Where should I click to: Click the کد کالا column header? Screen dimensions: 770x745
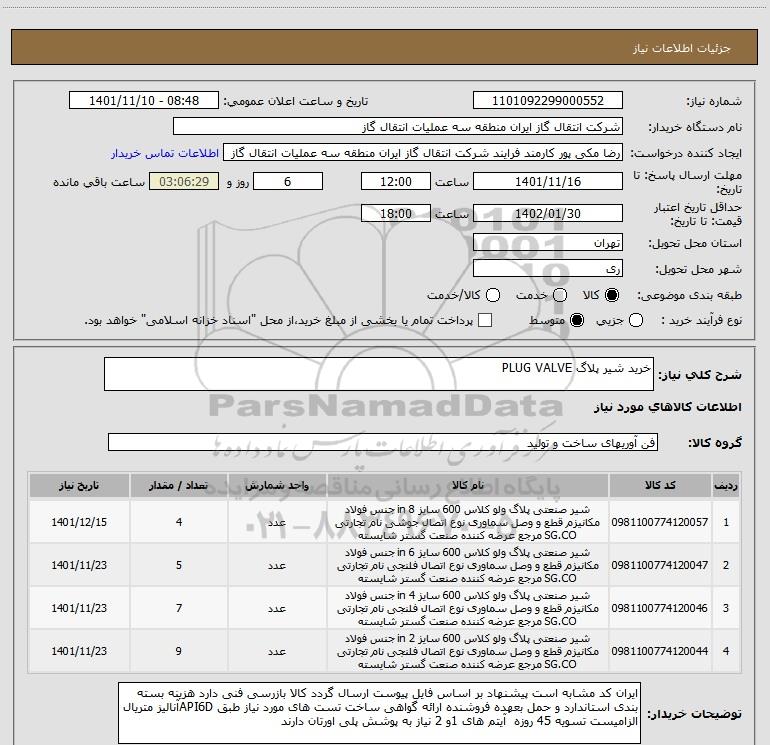coord(660,486)
